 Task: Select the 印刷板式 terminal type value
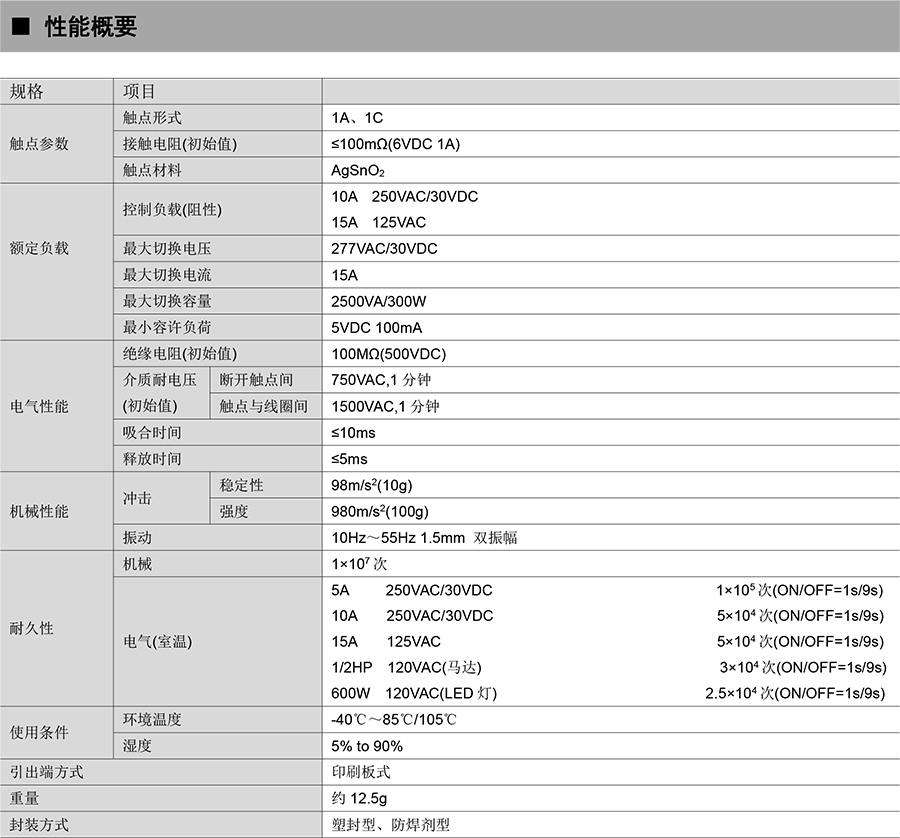[361, 772]
